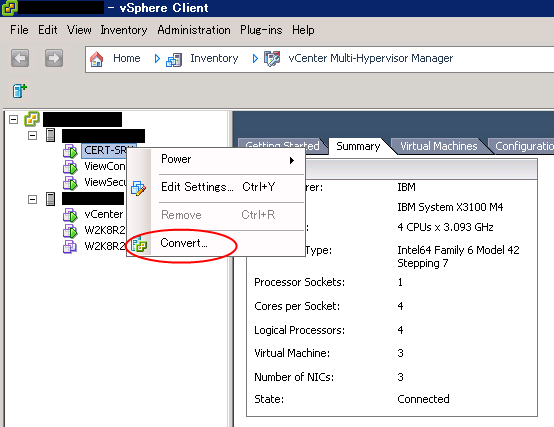The image size is (554, 427).
Task: Select the redacted root vCenter tree label
Action: pos(82,119)
